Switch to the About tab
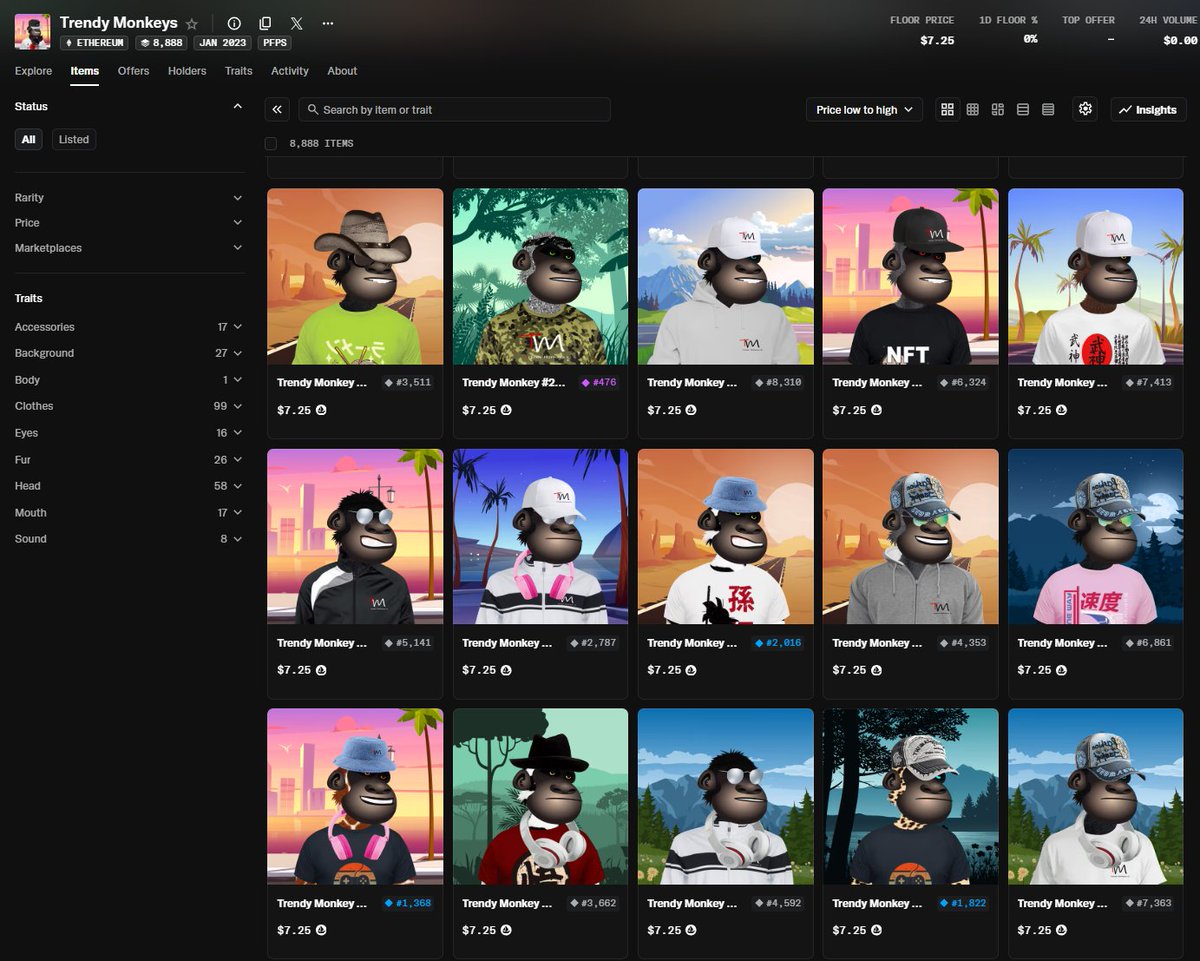 [x=342, y=71]
